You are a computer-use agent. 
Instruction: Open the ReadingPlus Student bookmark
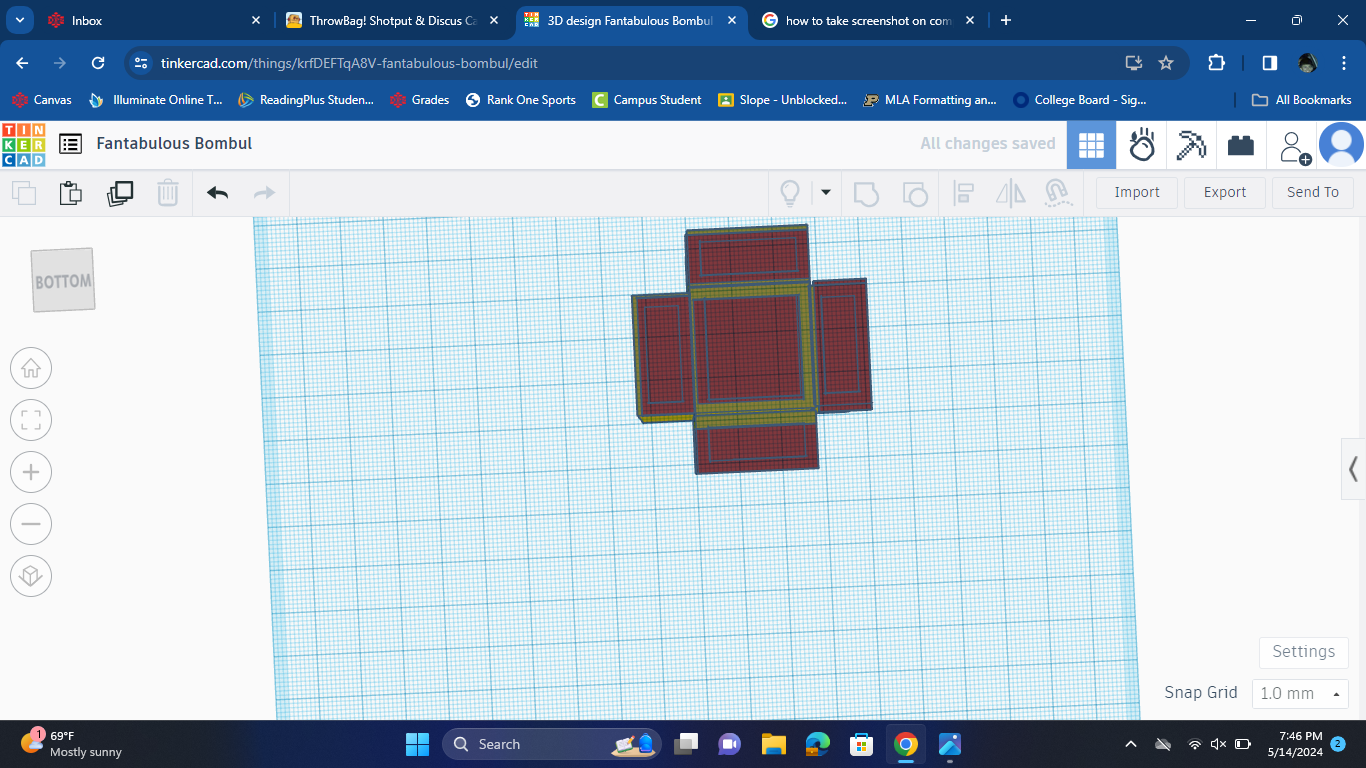(305, 100)
